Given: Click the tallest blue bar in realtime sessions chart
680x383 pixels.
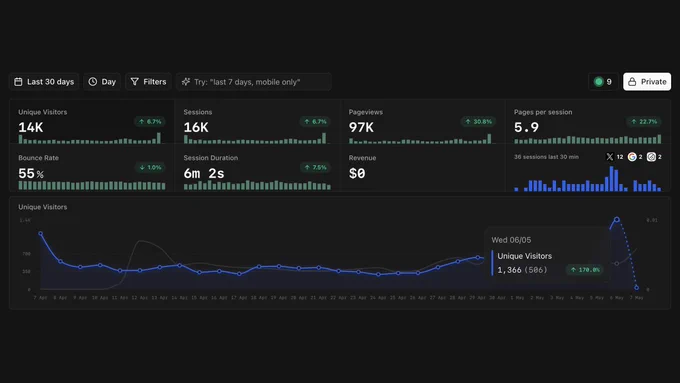Looking at the screenshot, I should (x=611, y=179).
